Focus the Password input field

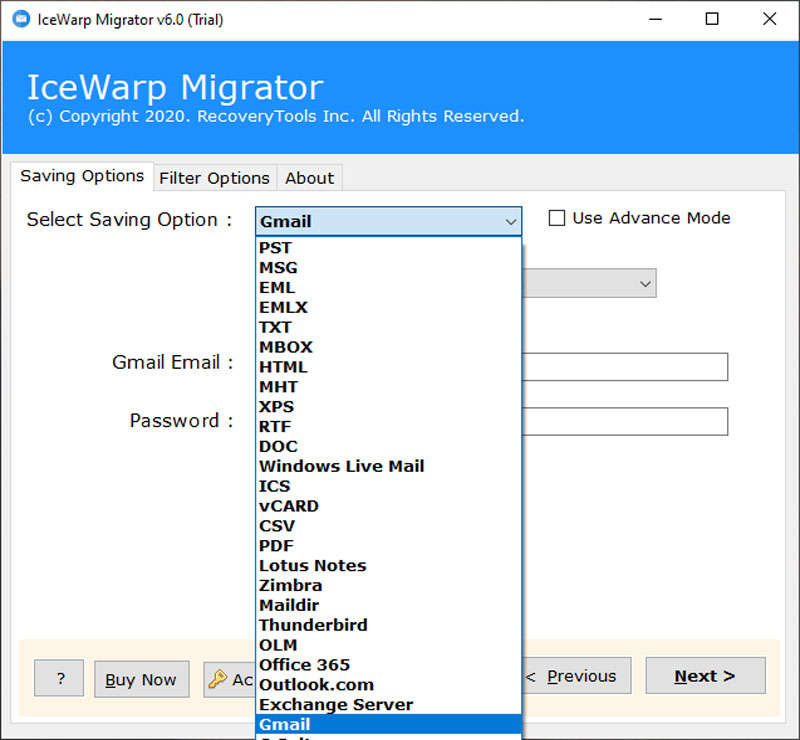point(625,422)
